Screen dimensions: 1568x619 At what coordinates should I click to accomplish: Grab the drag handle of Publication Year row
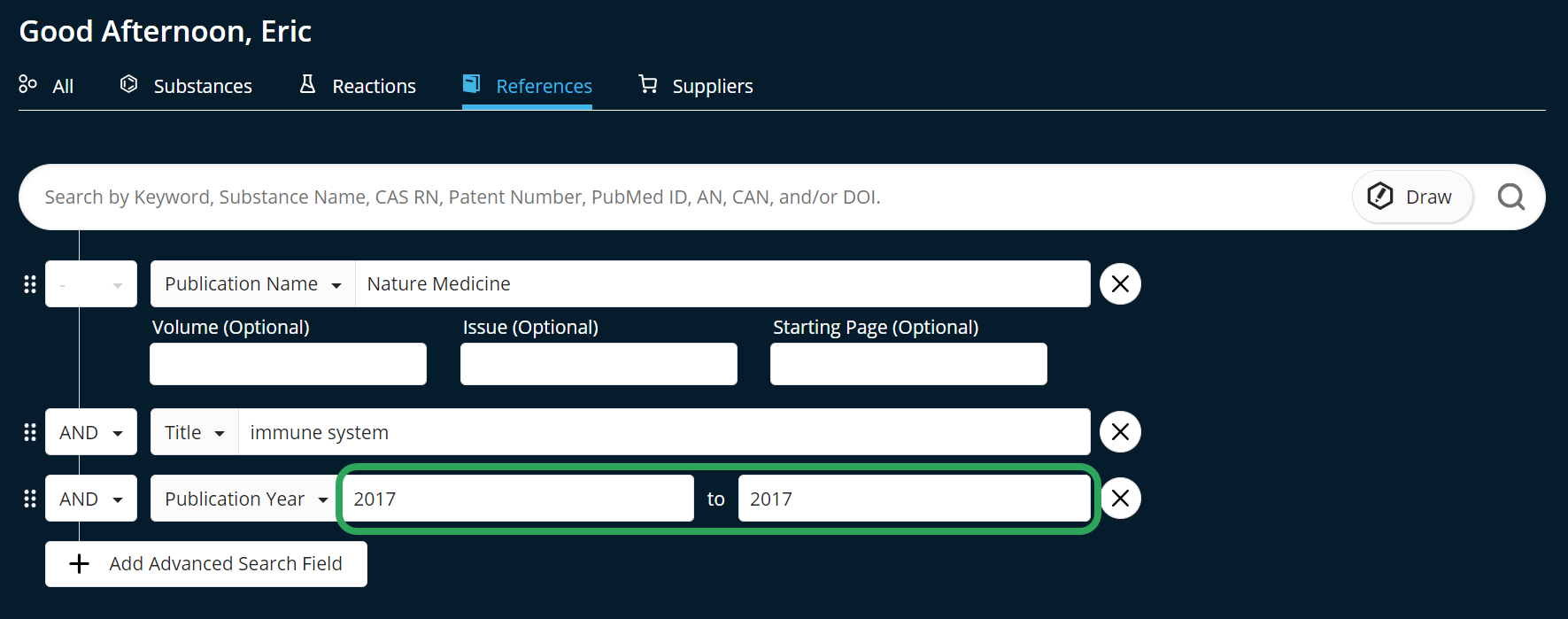pos(30,499)
